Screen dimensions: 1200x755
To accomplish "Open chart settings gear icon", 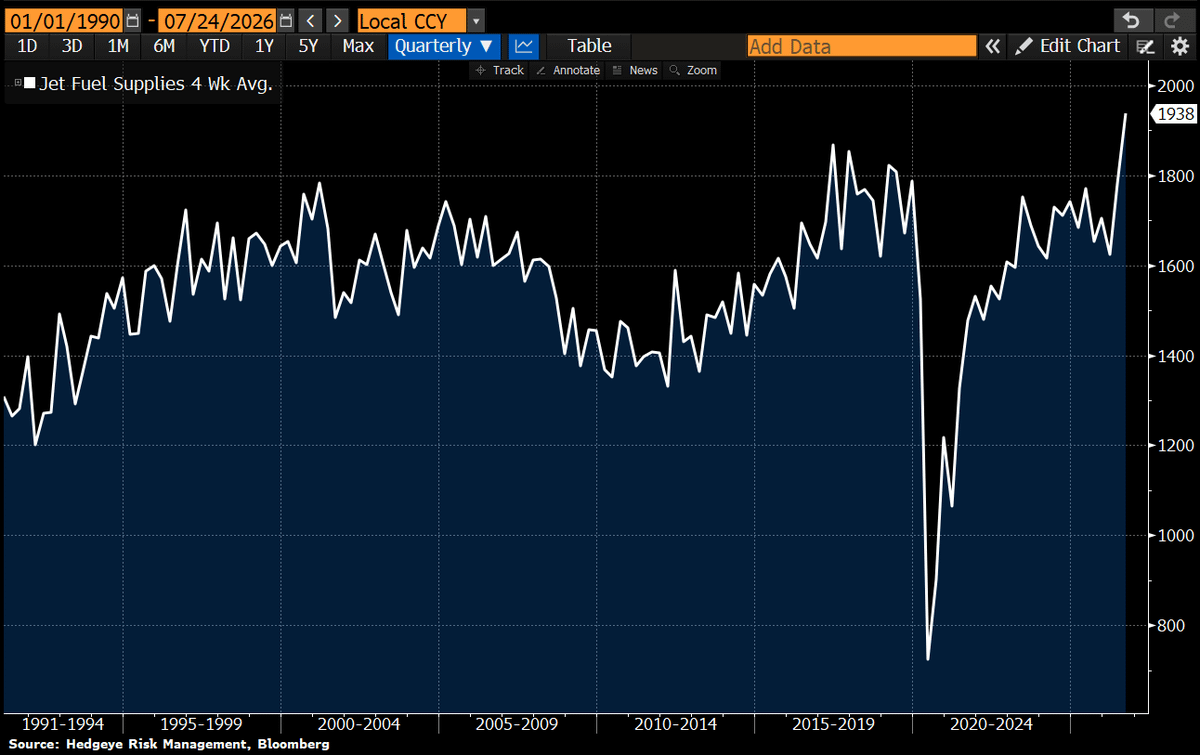I will (x=1179, y=46).
